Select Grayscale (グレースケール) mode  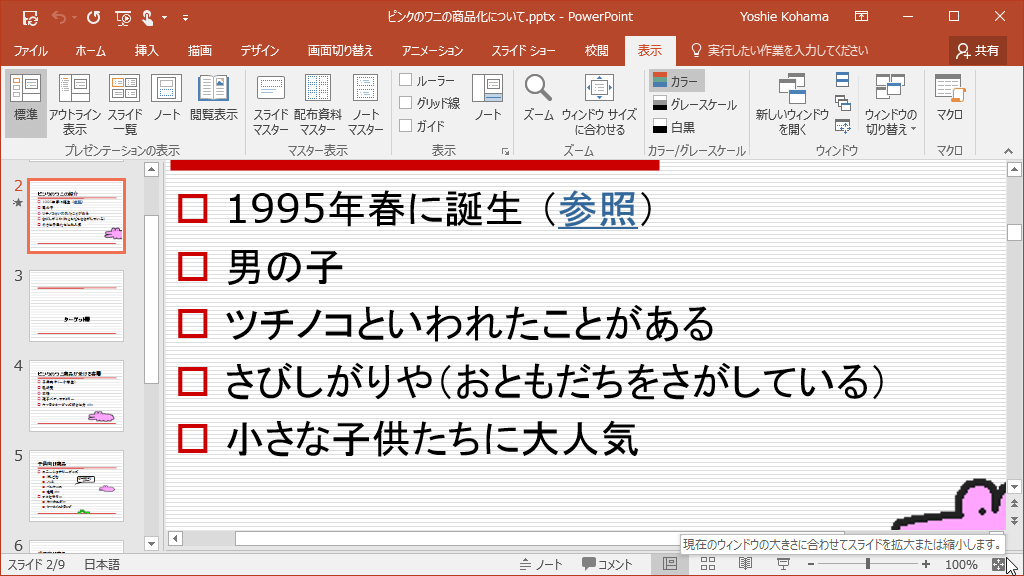pos(695,104)
